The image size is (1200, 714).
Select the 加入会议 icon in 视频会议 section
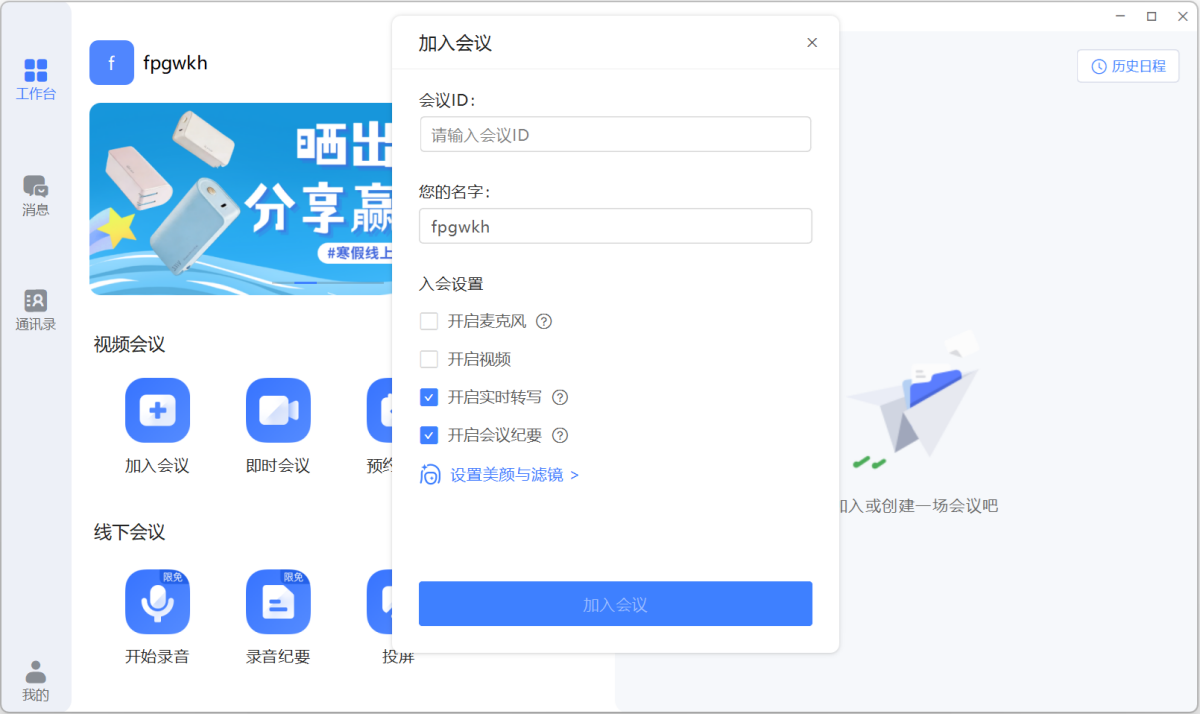click(157, 410)
